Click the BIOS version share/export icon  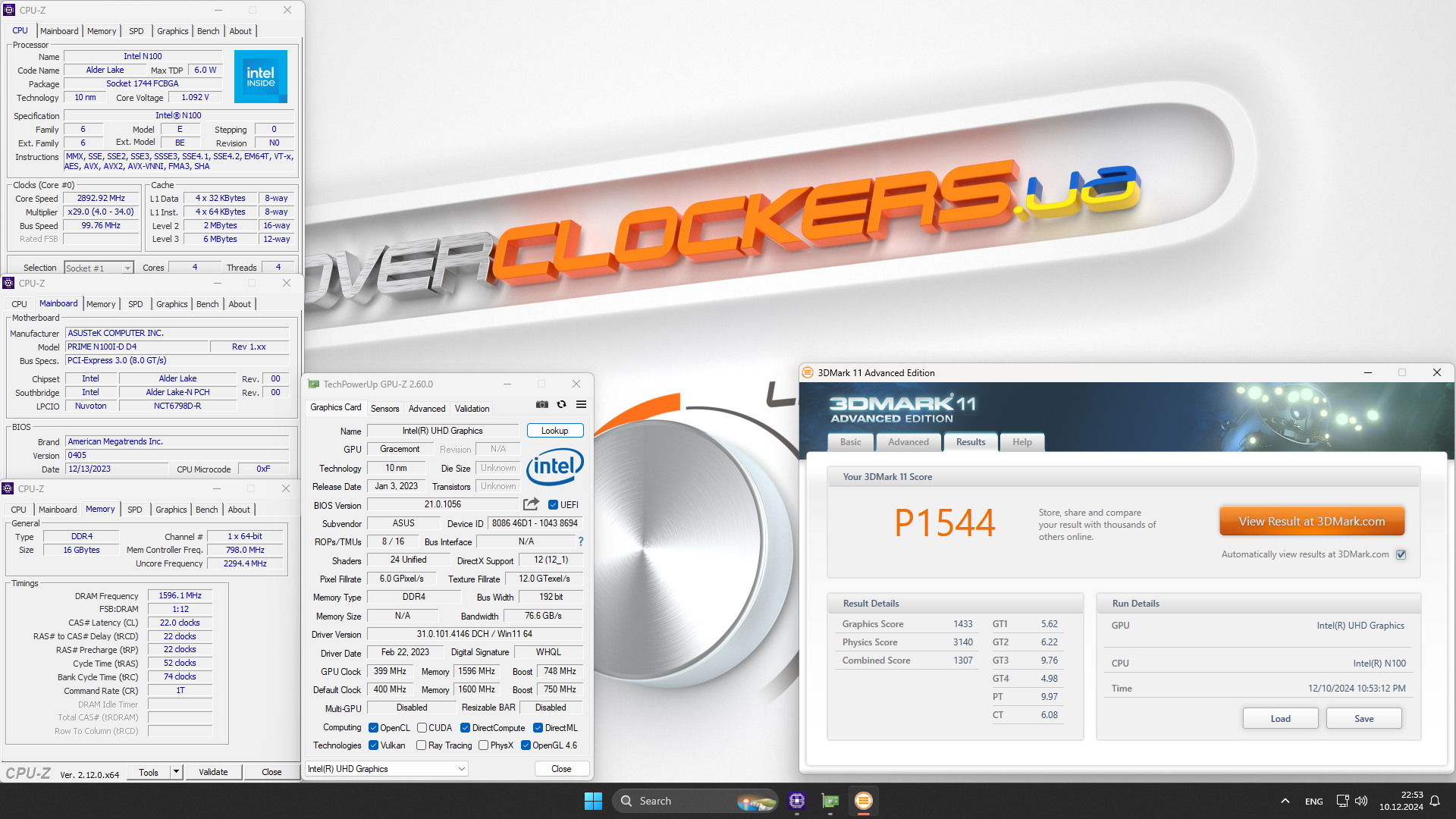pos(531,504)
